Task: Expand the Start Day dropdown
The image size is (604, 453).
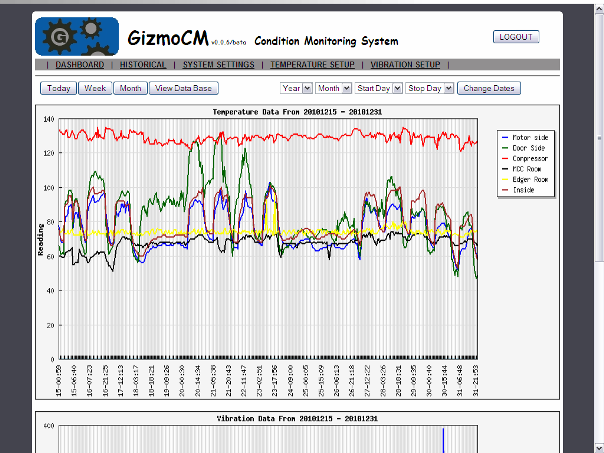Action: 379,88
